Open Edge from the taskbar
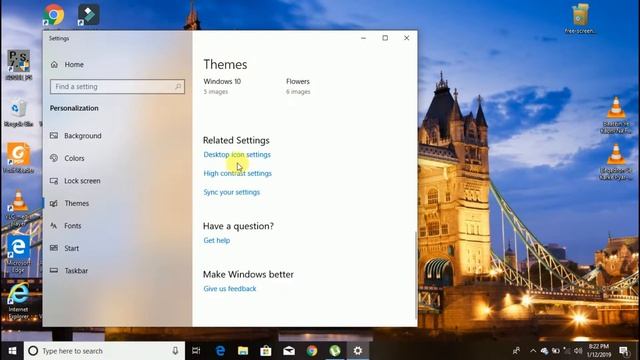The height and width of the screenshot is (360, 640). click(x=220, y=351)
